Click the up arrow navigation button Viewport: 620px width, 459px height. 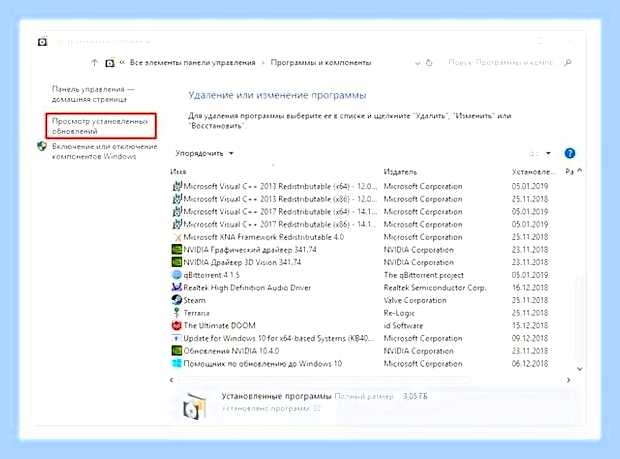[94, 62]
